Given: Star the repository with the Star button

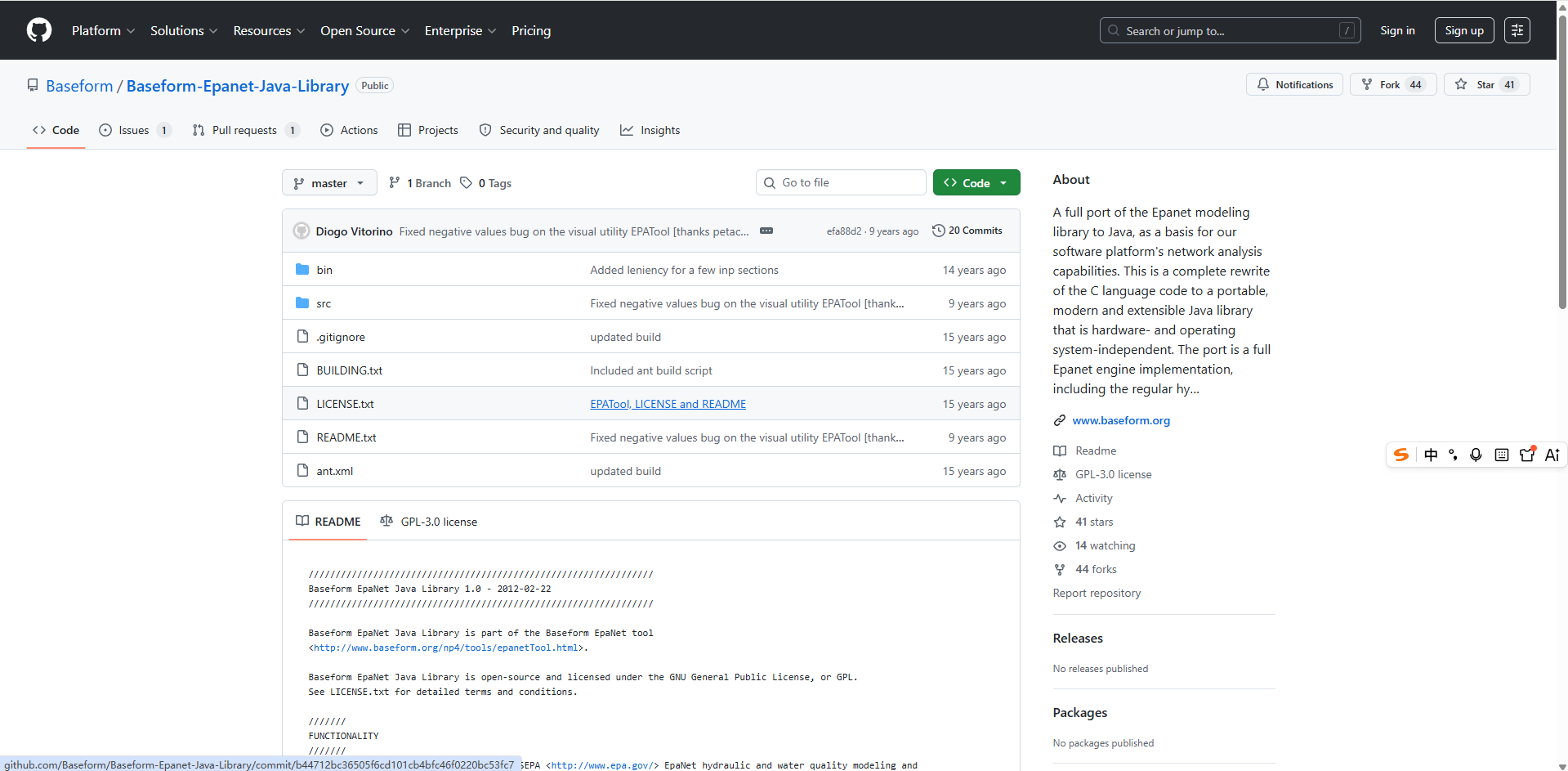Looking at the screenshot, I should 1485,84.
